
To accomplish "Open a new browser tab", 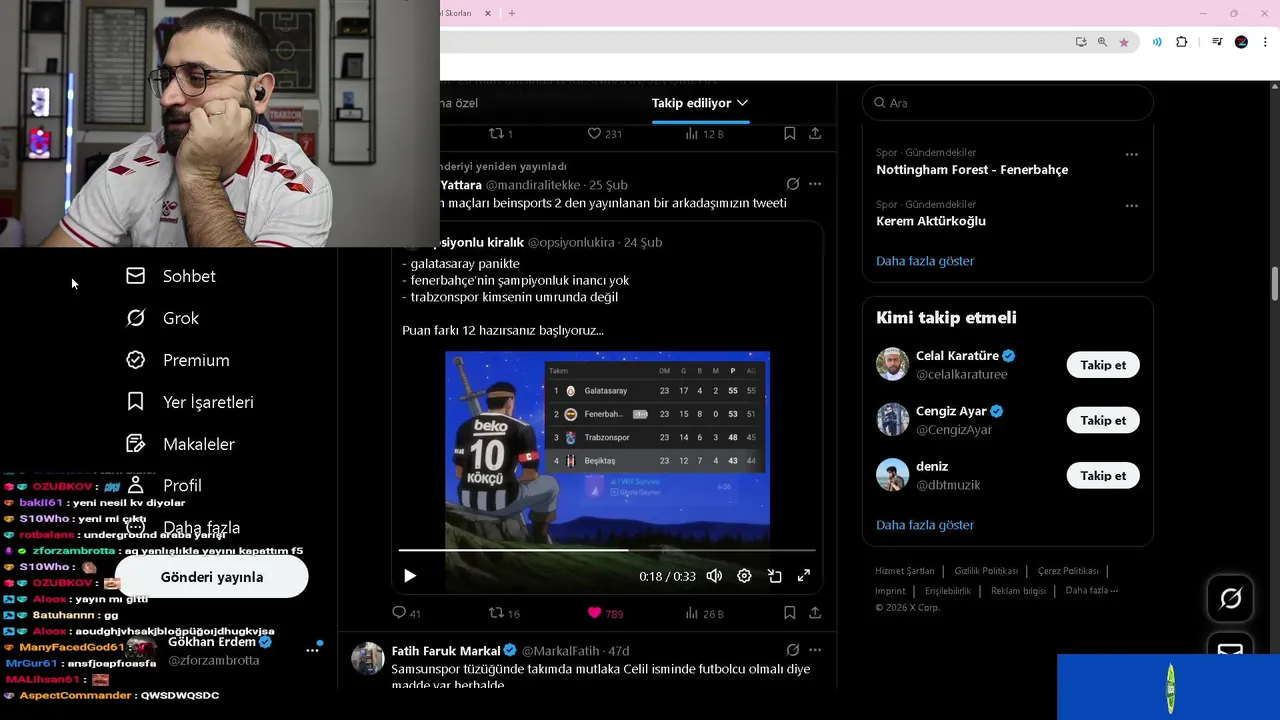I will 512,13.
